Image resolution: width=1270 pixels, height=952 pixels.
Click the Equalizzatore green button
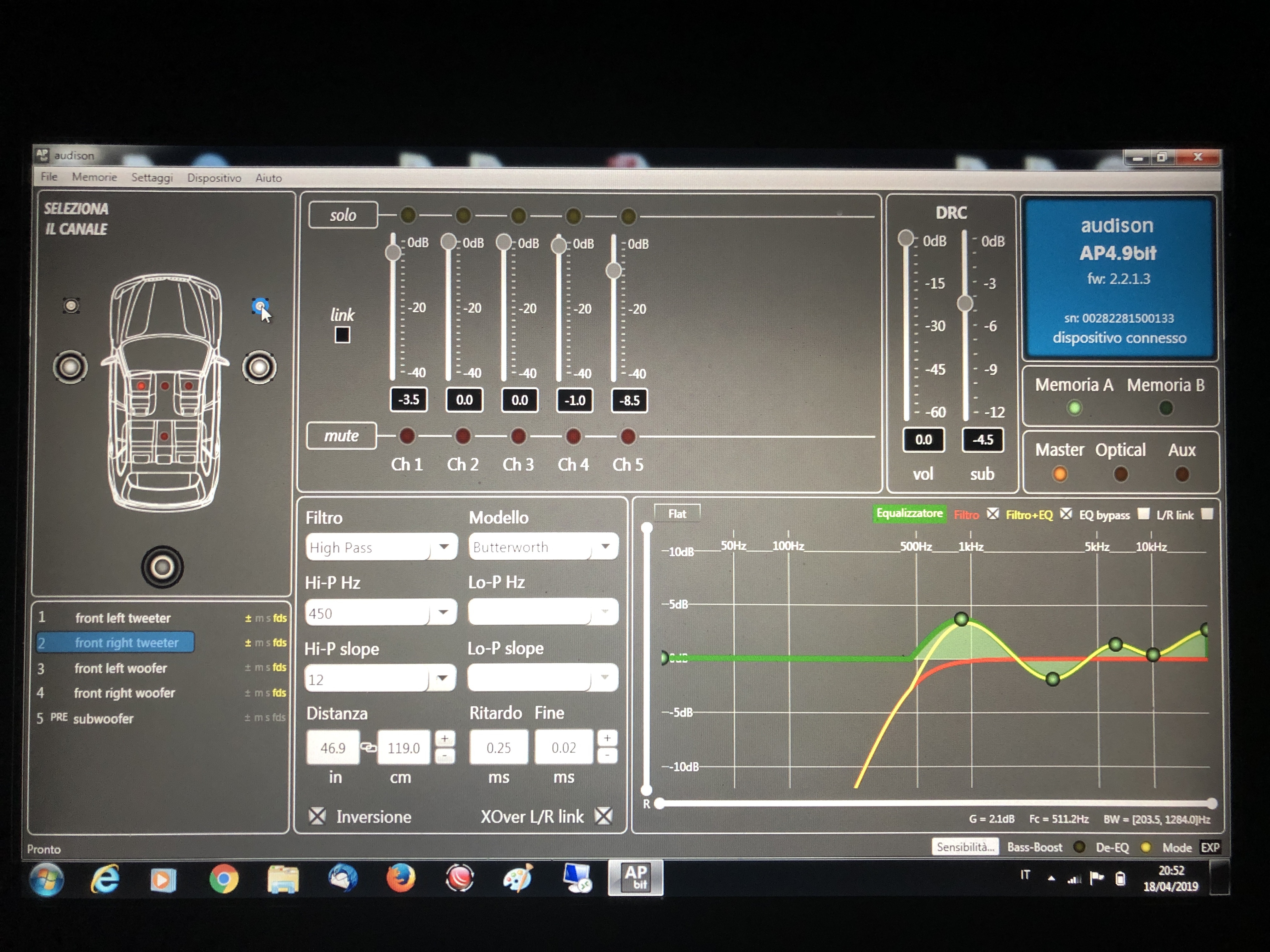point(909,513)
